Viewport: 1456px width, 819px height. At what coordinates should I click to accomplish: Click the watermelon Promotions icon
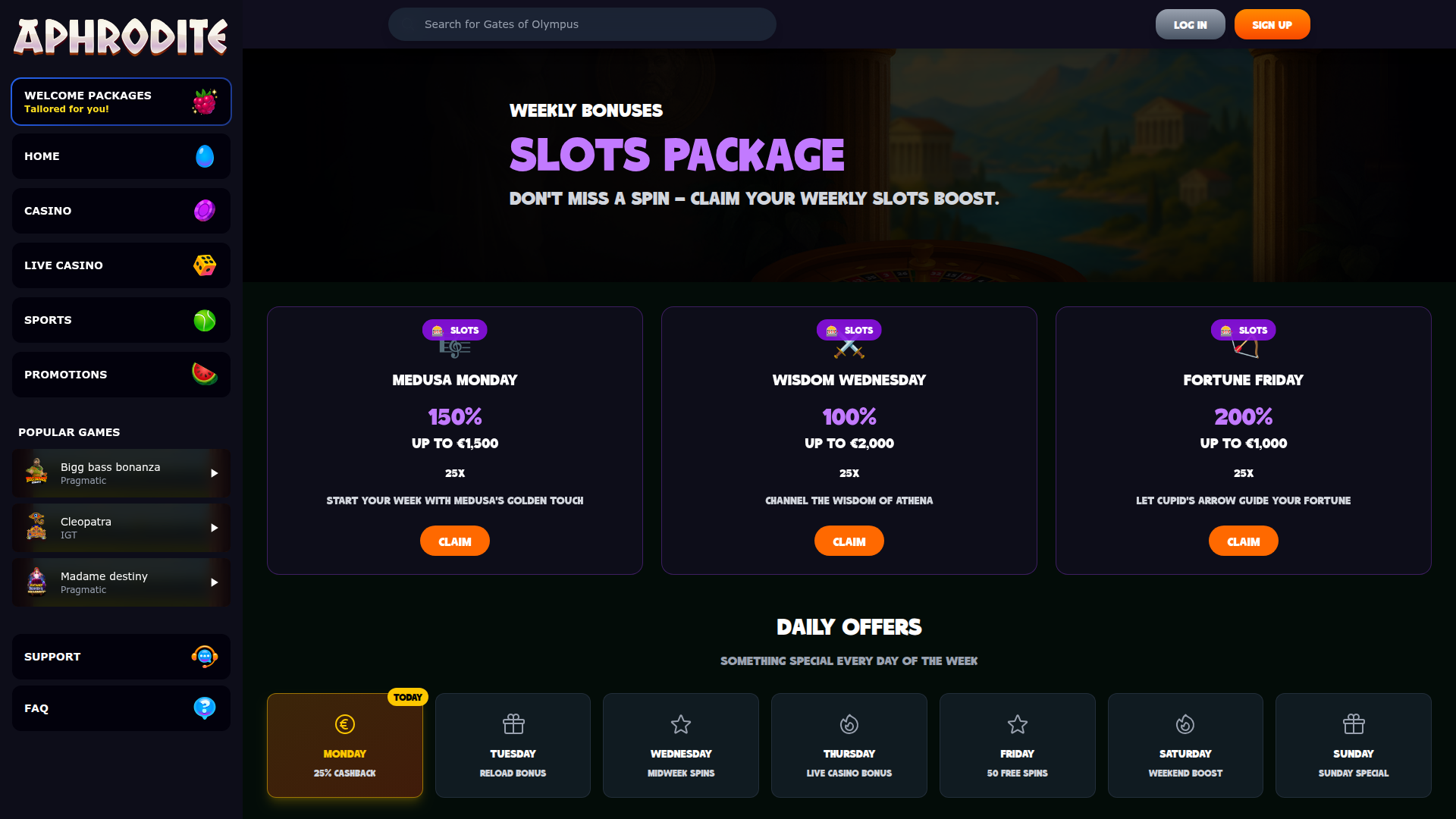(204, 375)
